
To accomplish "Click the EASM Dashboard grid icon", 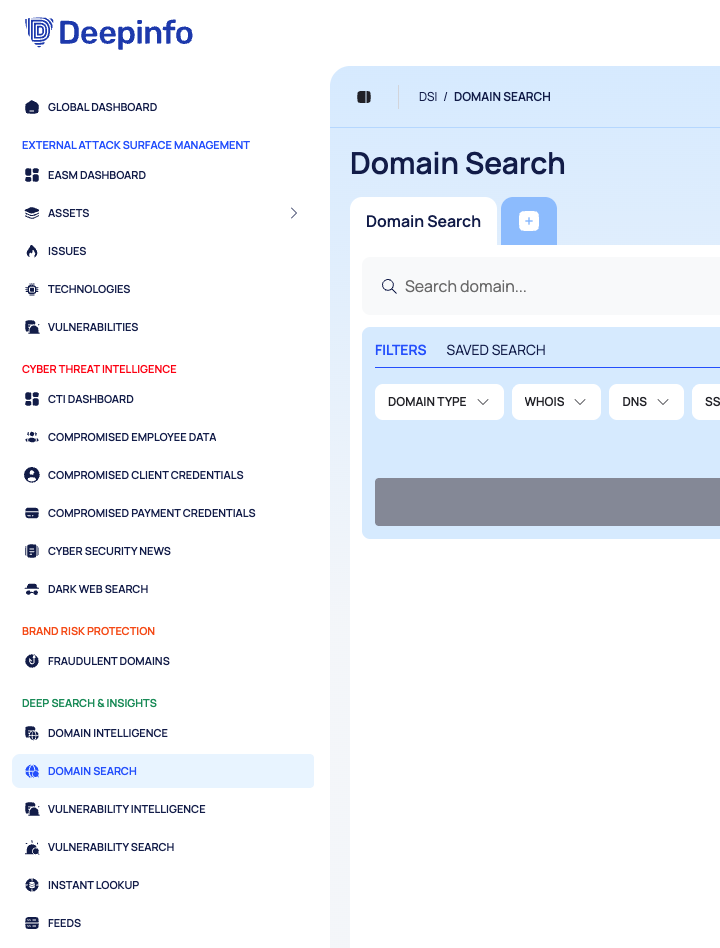I will click(32, 175).
